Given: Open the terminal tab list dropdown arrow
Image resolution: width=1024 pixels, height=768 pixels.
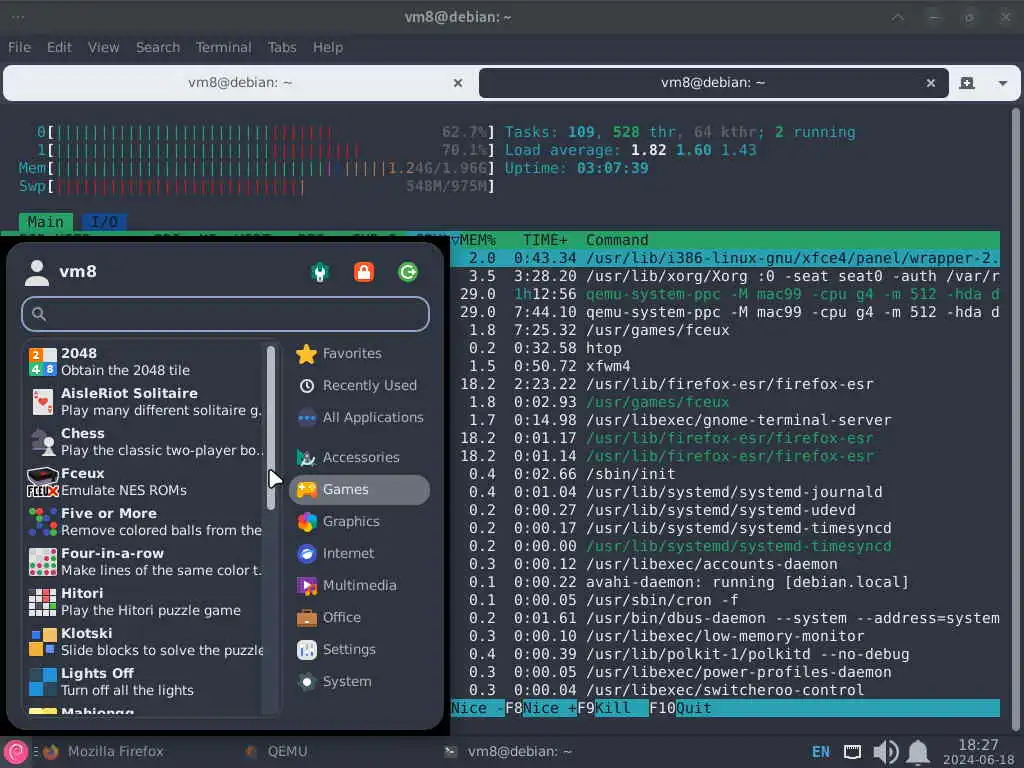Looking at the screenshot, I should pyautogui.click(x=1002, y=84).
